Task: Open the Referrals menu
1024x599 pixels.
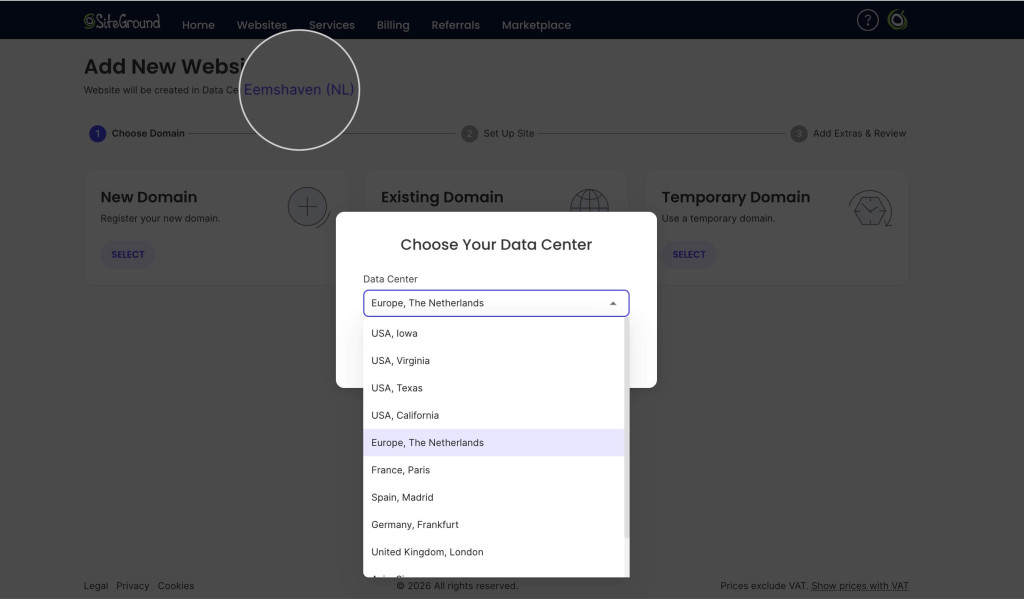Action: pyautogui.click(x=456, y=25)
